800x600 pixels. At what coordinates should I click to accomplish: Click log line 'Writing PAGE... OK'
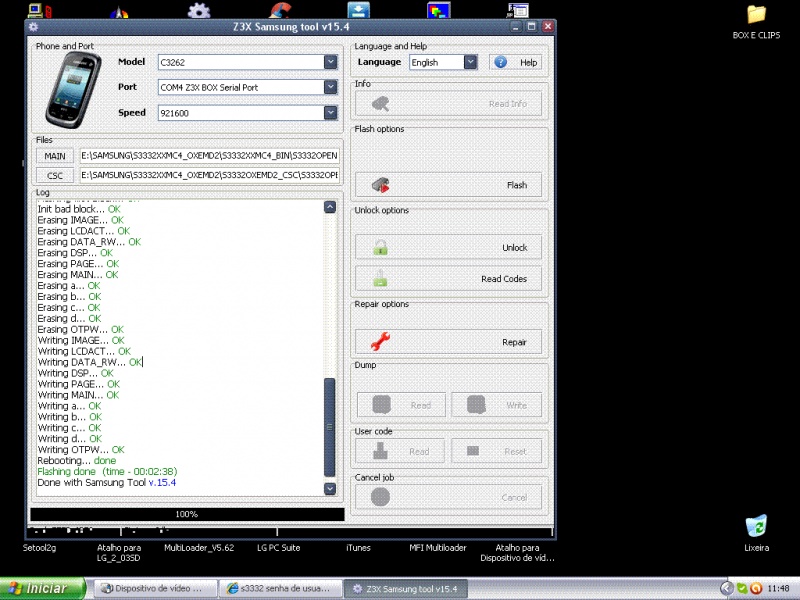[x=79, y=384]
